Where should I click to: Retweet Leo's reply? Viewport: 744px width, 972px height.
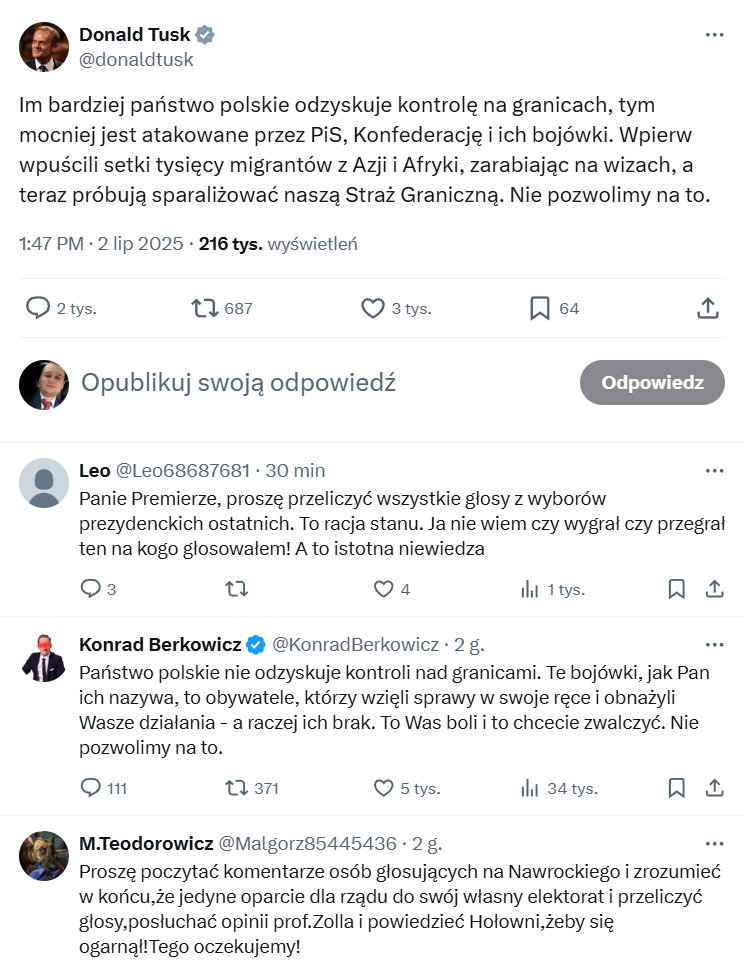tap(237, 589)
